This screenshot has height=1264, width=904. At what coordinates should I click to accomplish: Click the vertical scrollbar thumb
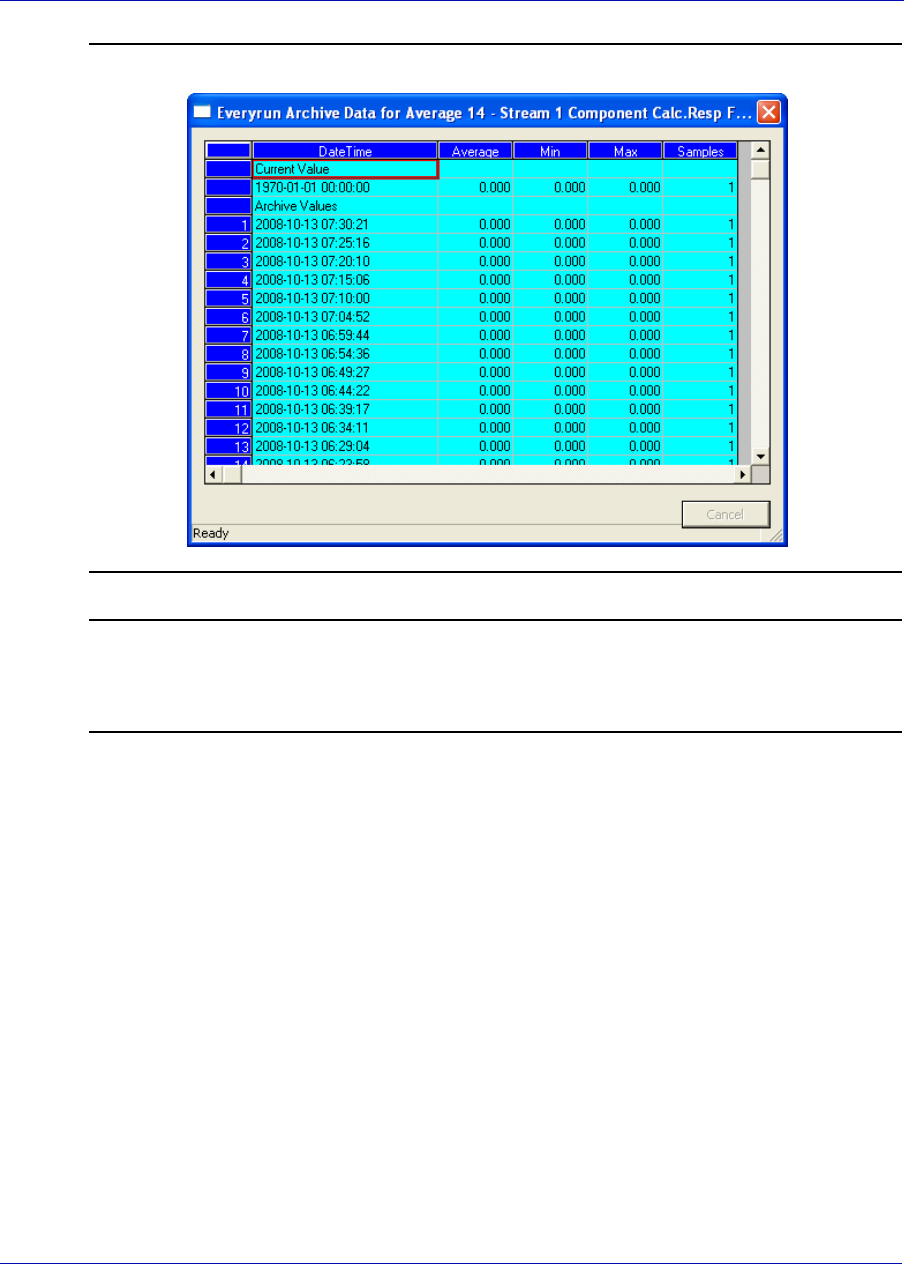tap(760, 169)
